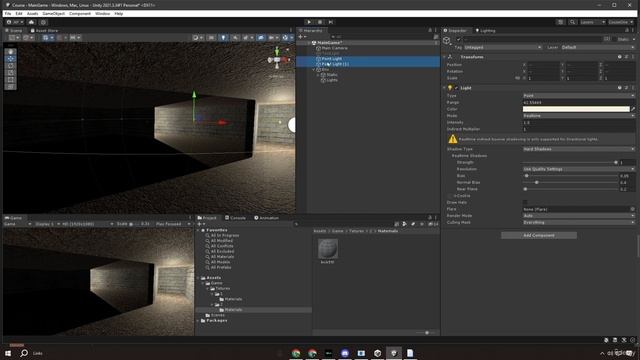Toggle the scale constrain proportions link
Image resolution: width=640 pixels, height=360 pixels.
point(518,78)
